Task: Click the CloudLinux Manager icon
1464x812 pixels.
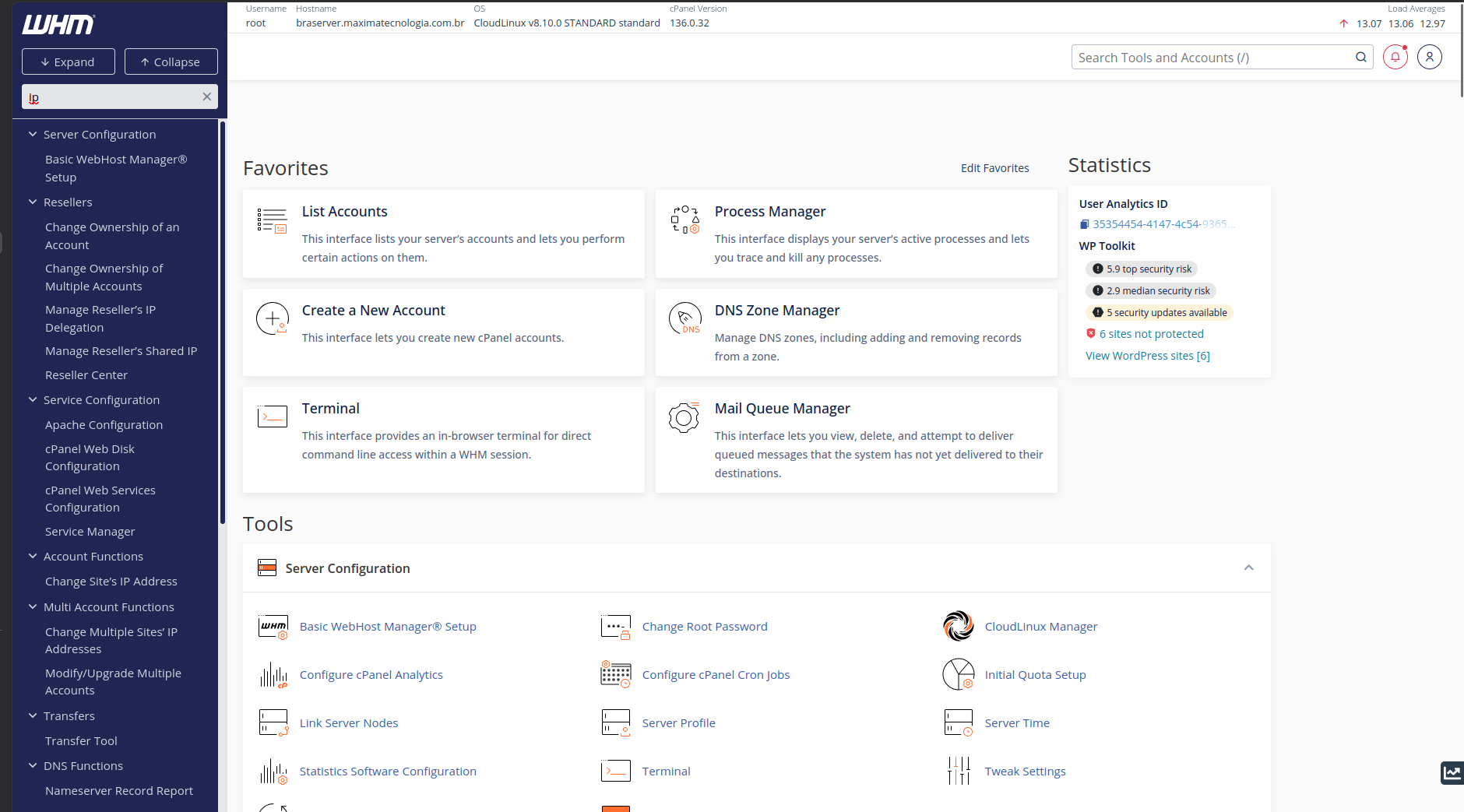Action: (x=959, y=626)
